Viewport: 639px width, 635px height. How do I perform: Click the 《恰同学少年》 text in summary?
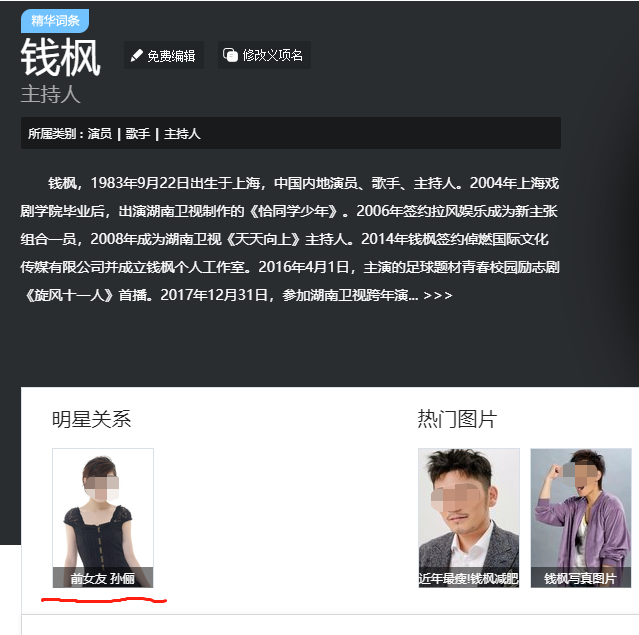[x=294, y=211]
